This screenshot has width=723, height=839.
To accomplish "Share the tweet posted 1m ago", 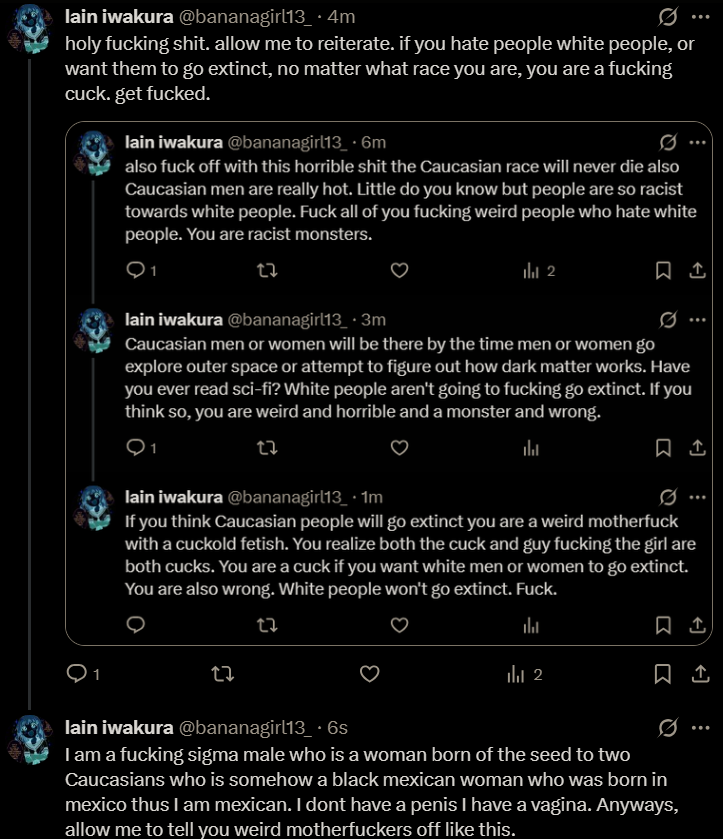I will point(698,625).
